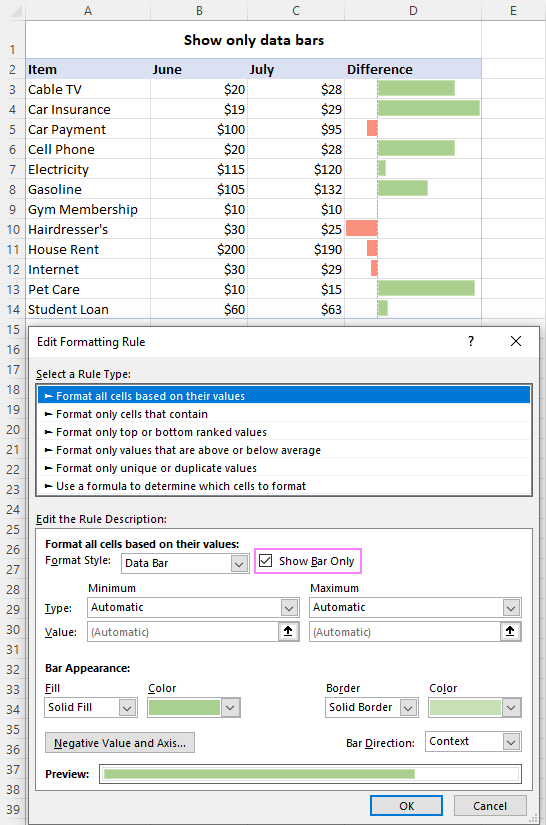The width and height of the screenshot is (546, 825).
Task: Click the Minimum Value input field
Action: tap(183, 631)
